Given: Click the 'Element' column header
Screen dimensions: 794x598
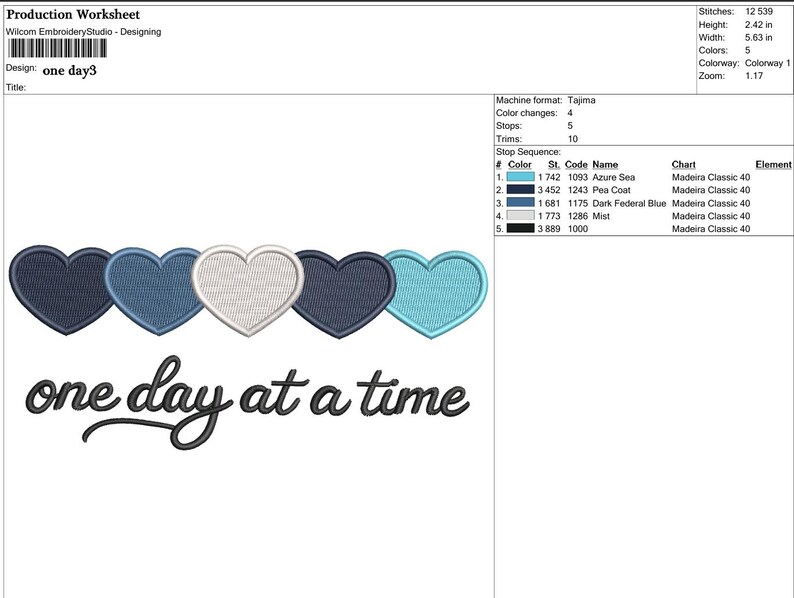Looking at the screenshot, I should tap(773, 164).
